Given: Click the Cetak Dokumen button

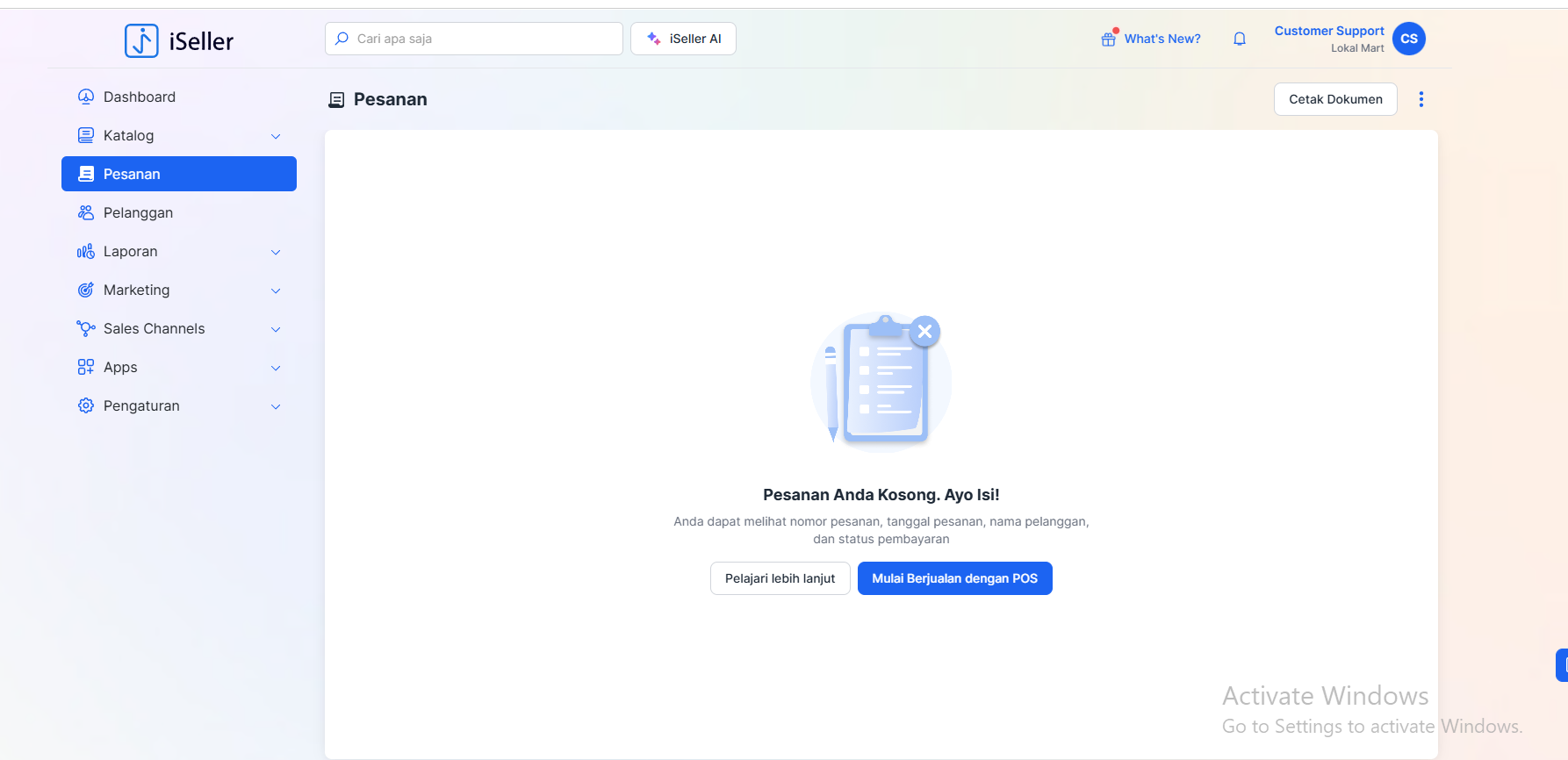Looking at the screenshot, I should coord(1334,99).
